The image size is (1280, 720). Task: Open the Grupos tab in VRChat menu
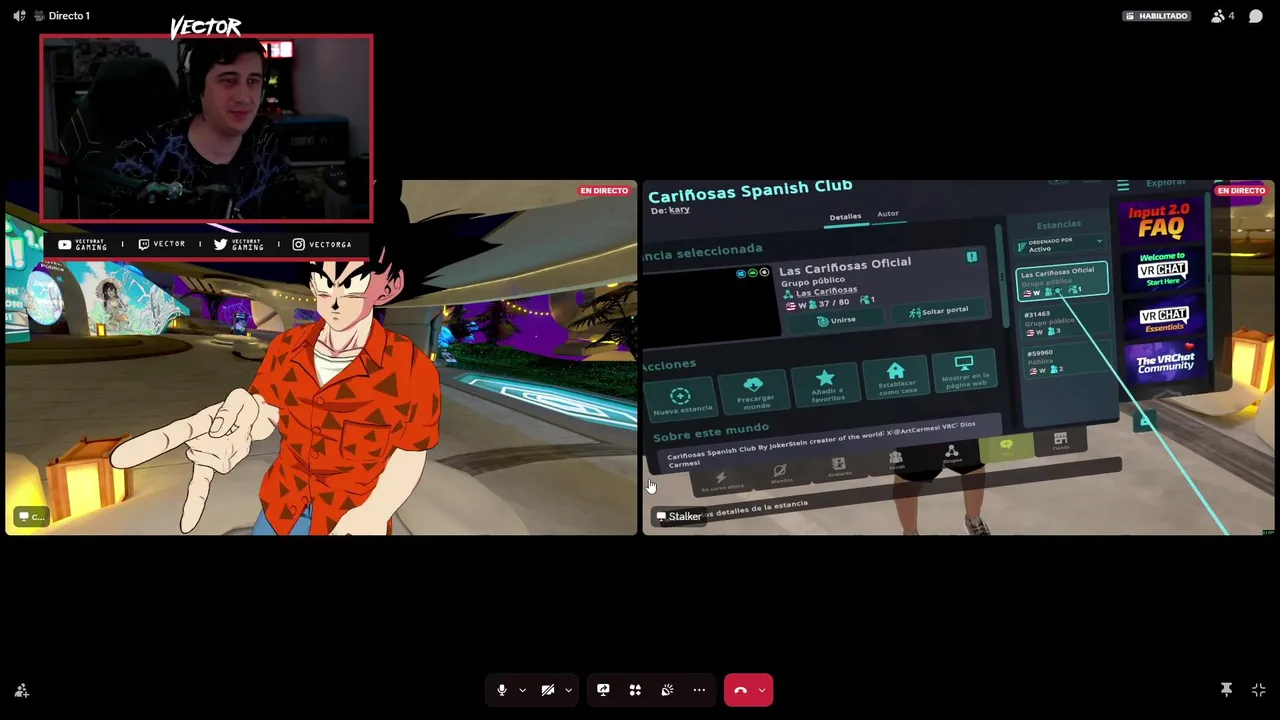951,454
